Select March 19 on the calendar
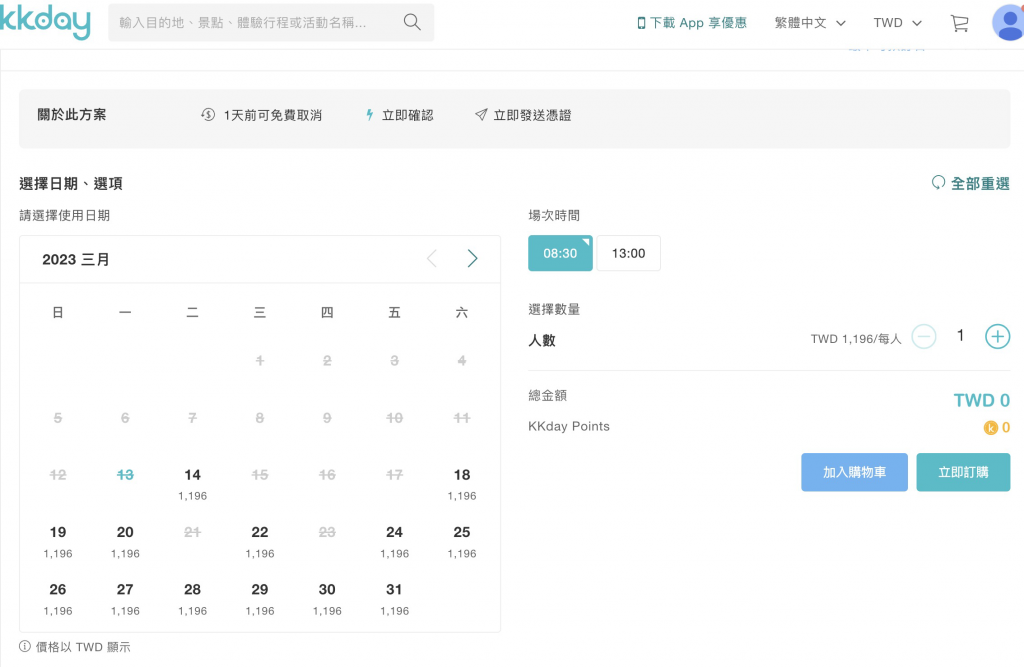 [x=58, y=542]
